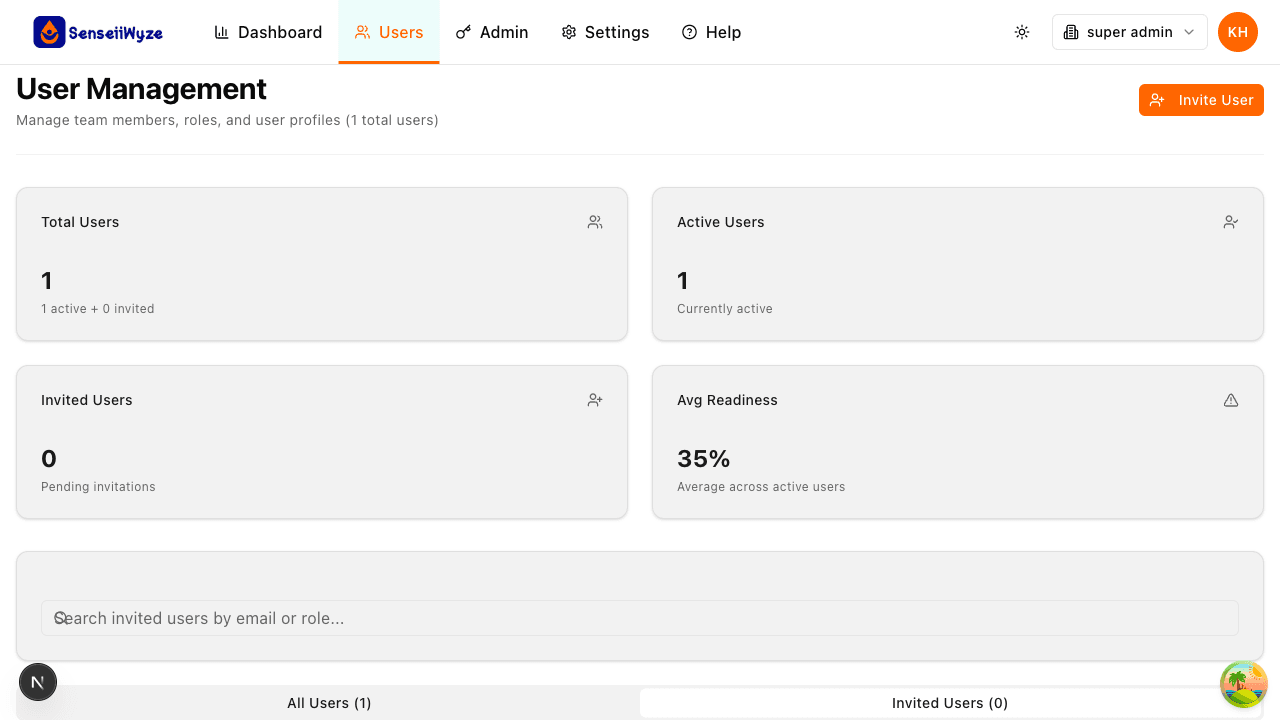
Task: Toggle light mode with the sun icon
Action: pos(1022,32)
